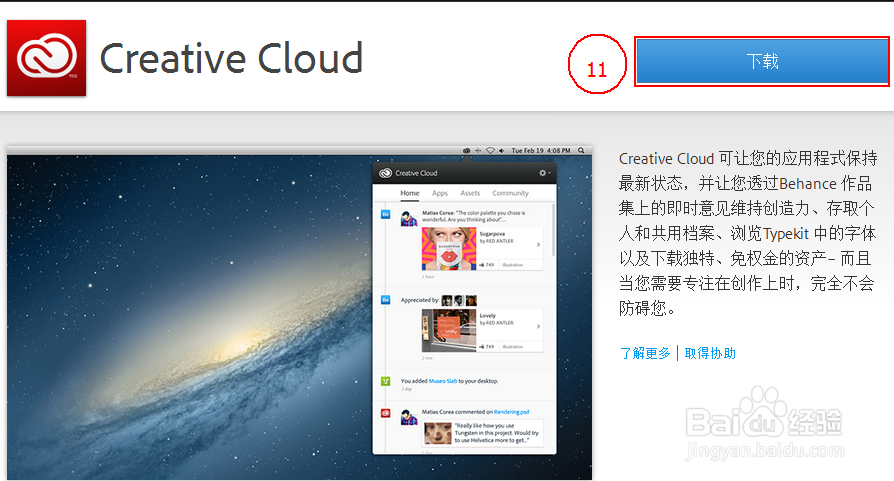The width and height of the screenshot is (894, 481).
Task: Click the Tue Feb 19 4:08 PM clock
Action: [x=541, y=150]
